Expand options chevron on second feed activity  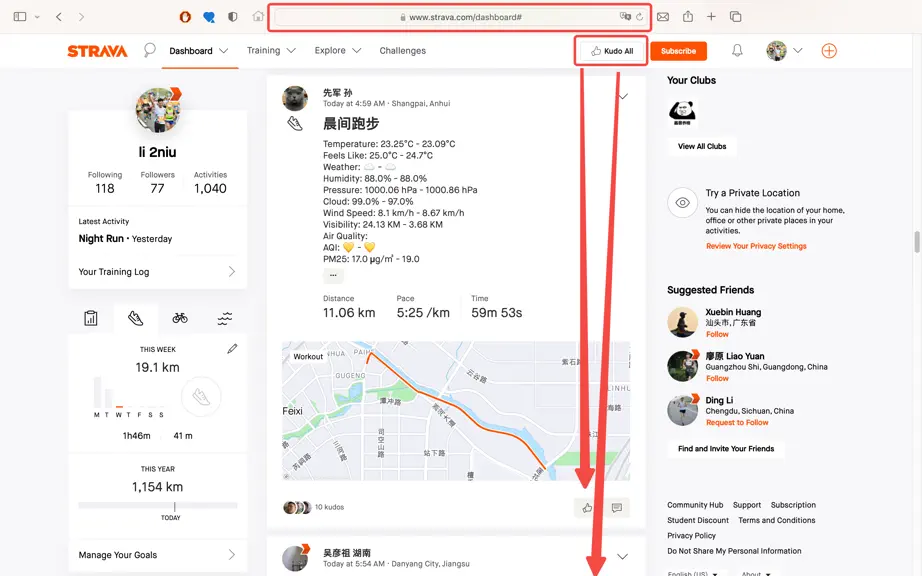[622, 556]
